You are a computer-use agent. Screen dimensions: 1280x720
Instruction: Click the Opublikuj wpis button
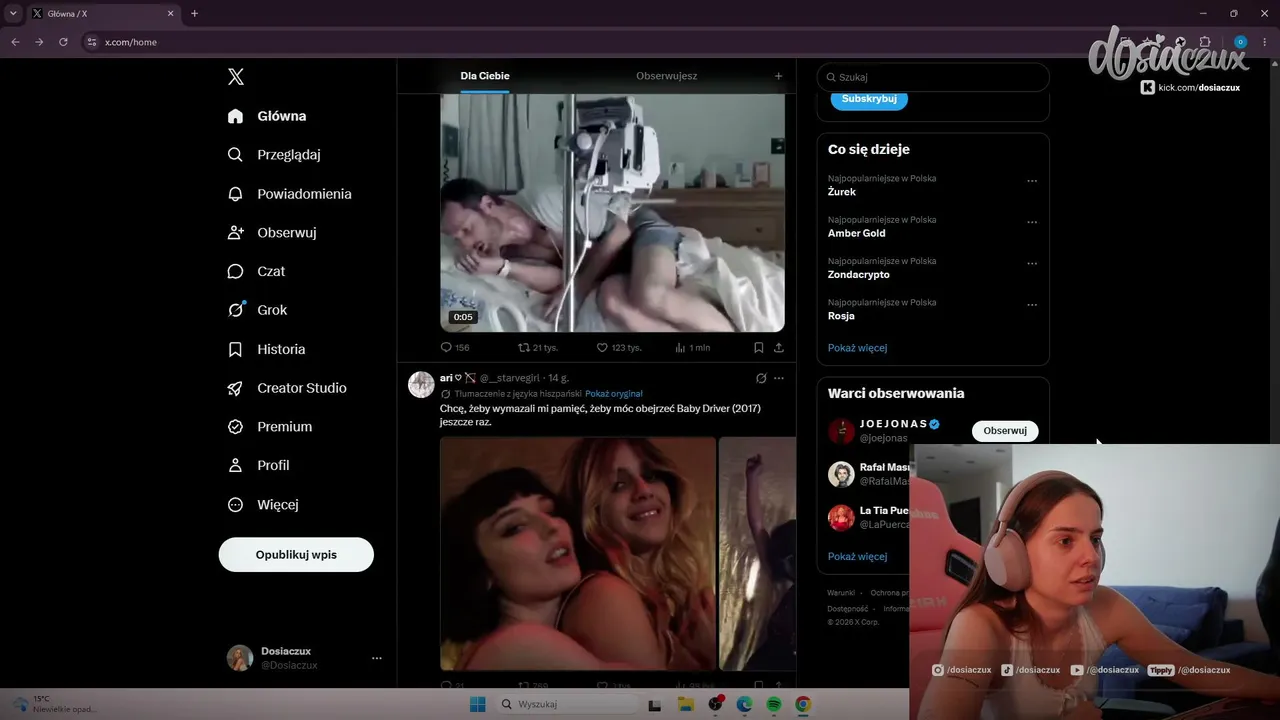click(296, 554)
